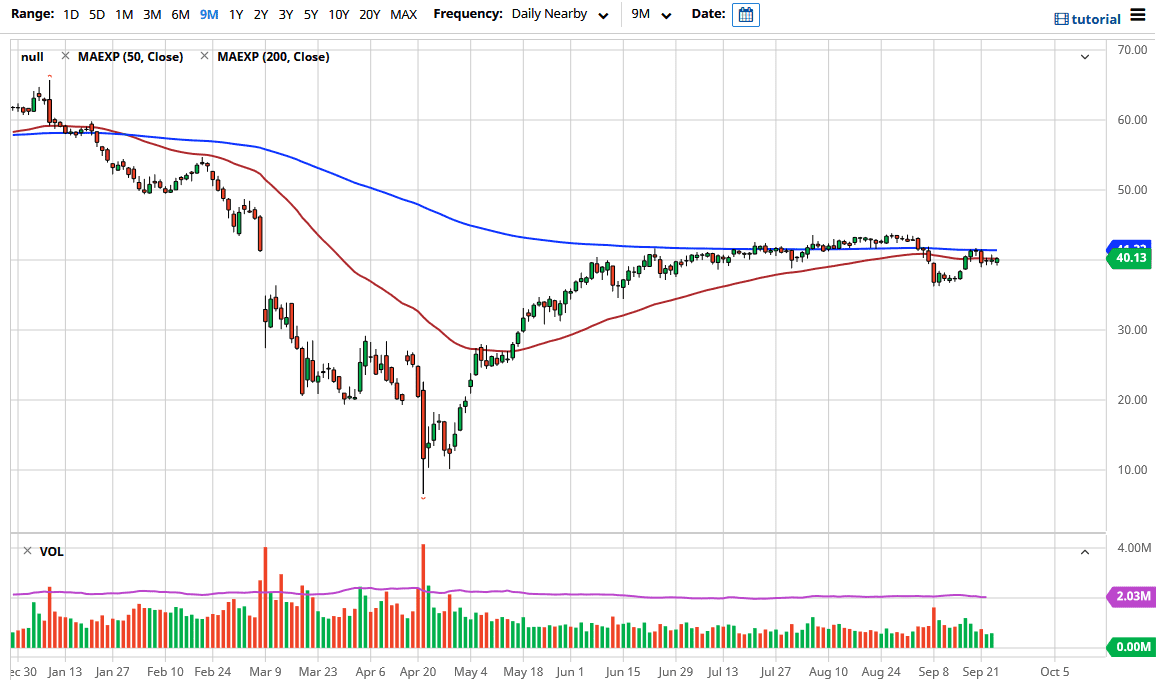
Task: Collapse the main chart pane chevron
Action: tap(1084, 57)
